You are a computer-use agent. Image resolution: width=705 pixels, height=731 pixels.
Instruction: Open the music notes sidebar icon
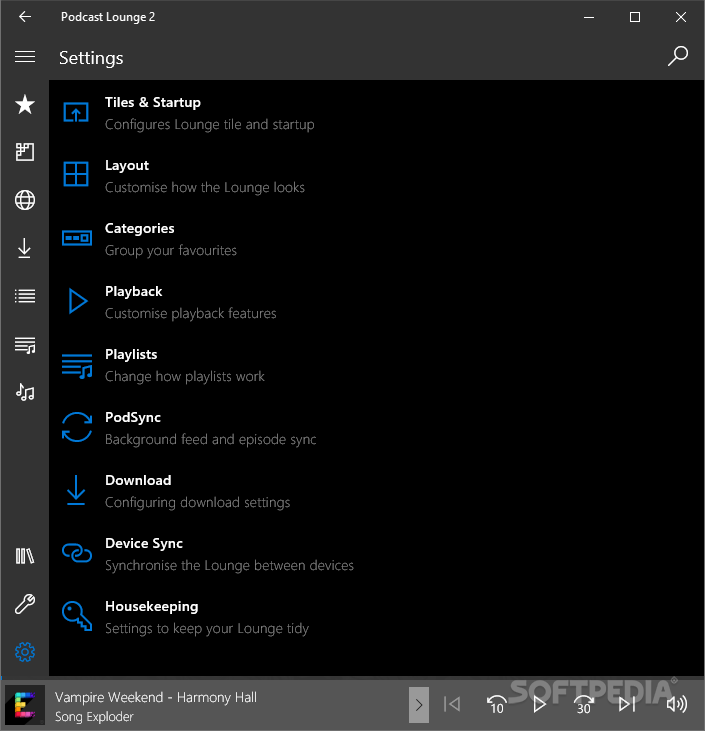tap(25, 392)
